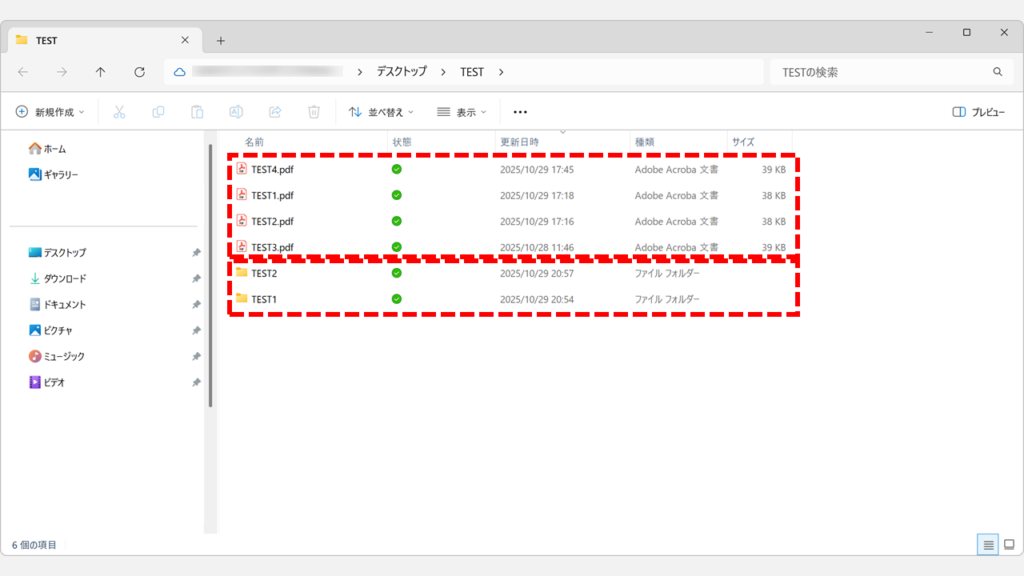Image resolution: width=1024 pixels, height=576 pixels.
Task: Add a new tab with plus button
Action: pos(221,40)
